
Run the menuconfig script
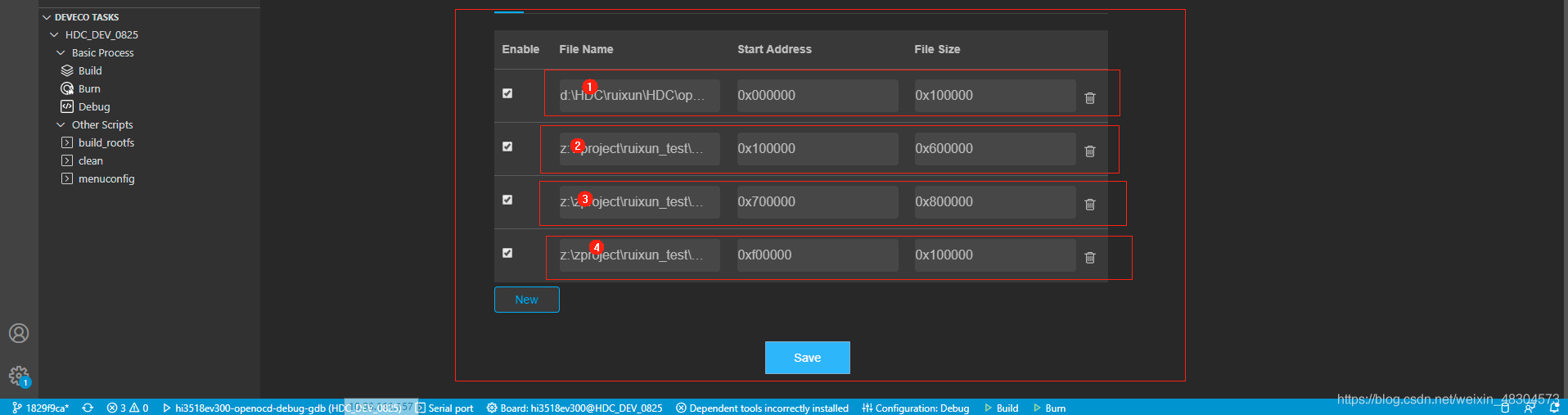click(x=106, y=178)
